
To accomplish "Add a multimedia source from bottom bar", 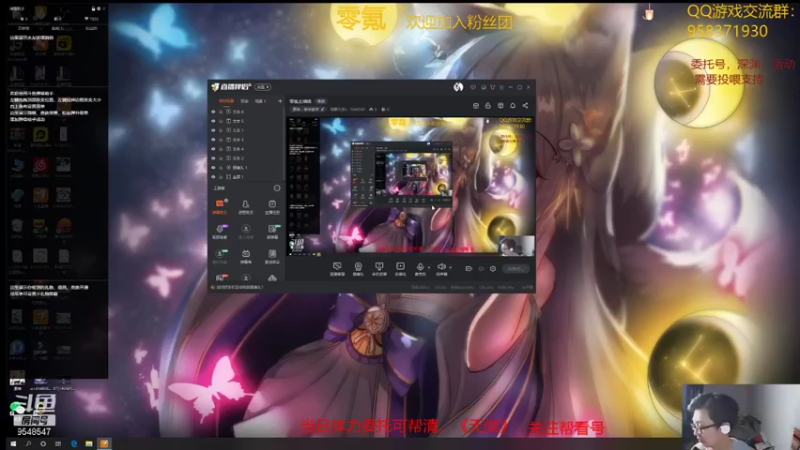I will click(x=401, y=269).
